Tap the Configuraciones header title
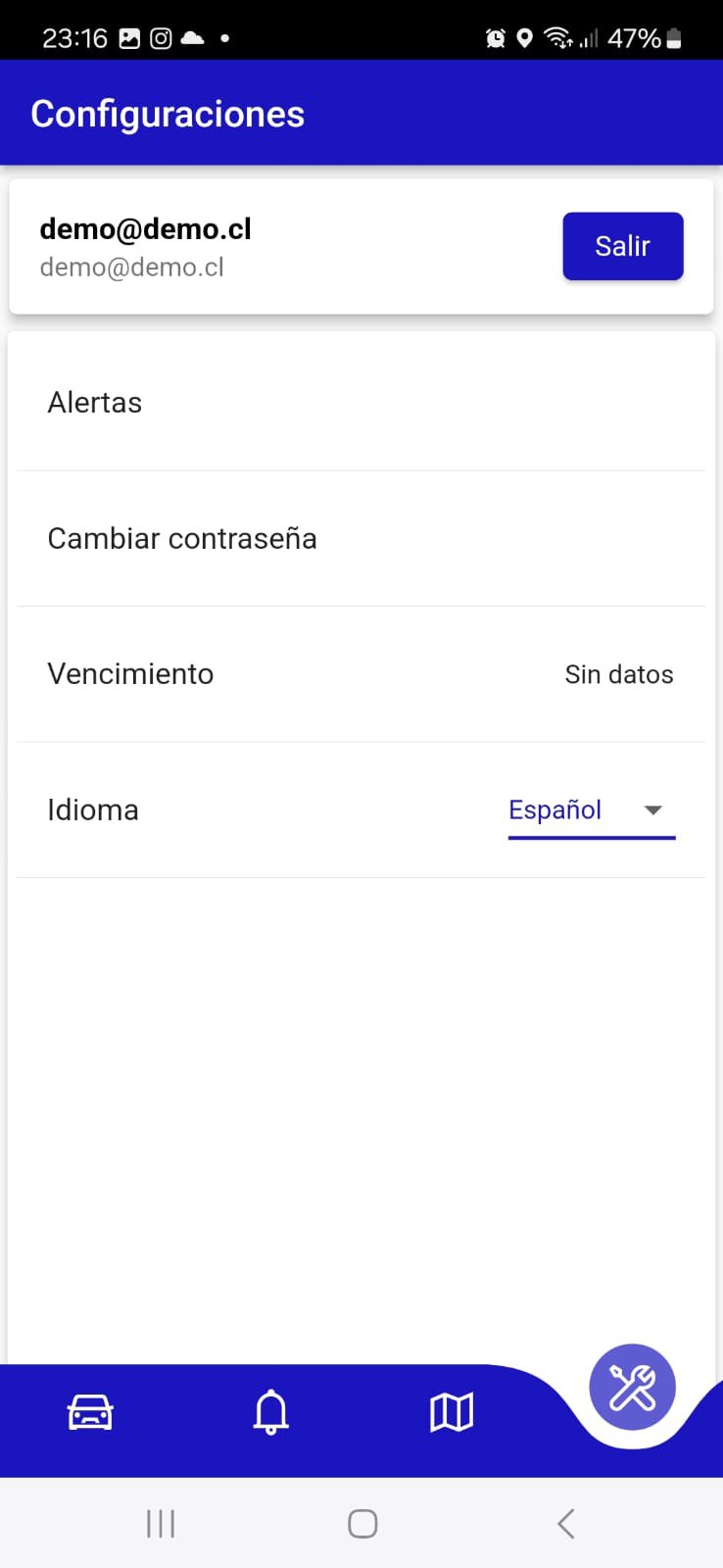723x1568 pixels. (168, 114)
